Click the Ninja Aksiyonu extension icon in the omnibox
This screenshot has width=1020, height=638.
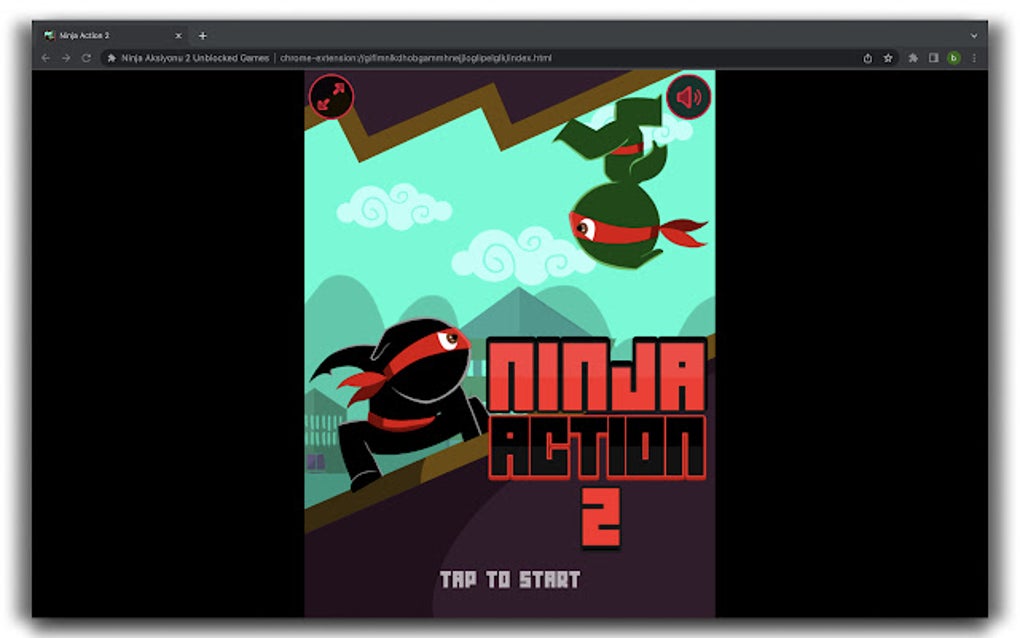[x=112, y=58]
